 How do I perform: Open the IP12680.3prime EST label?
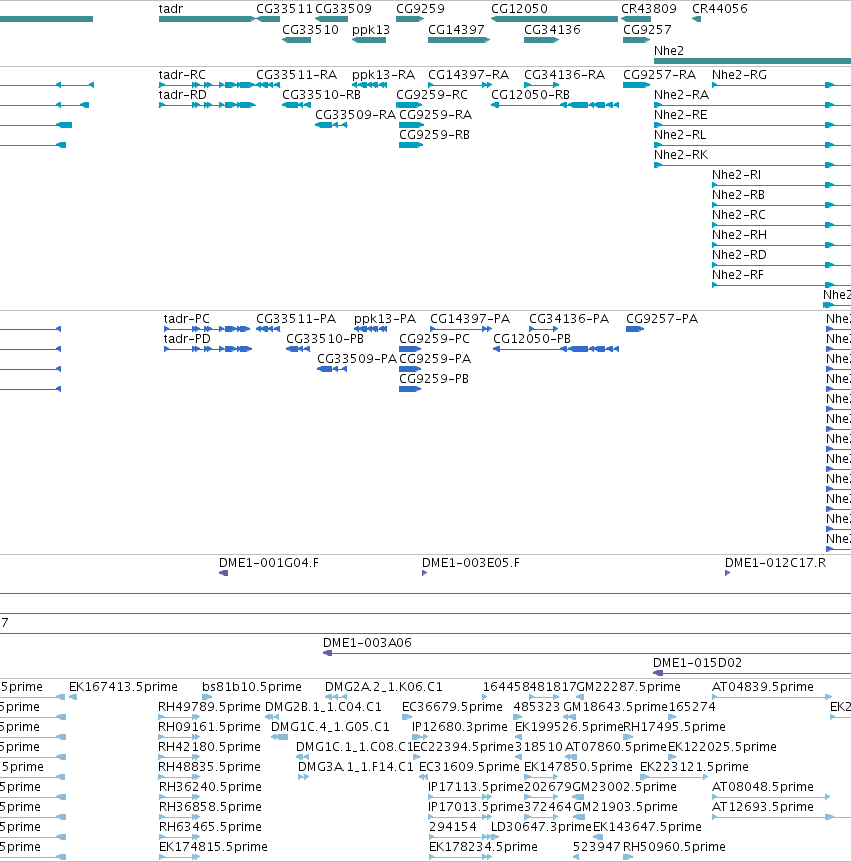[x=460, y=727]
